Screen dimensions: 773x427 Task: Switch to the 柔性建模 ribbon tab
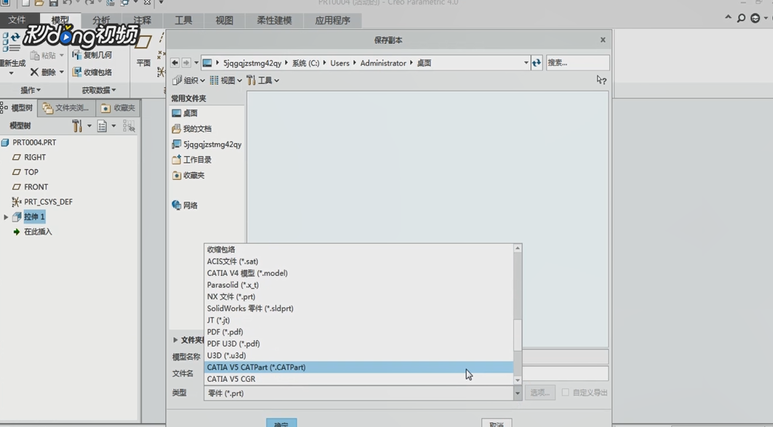tap(275, 20)
